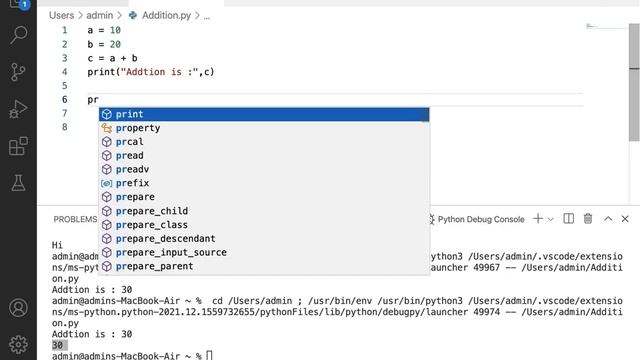Open the Run and Debug view
This screenshot has width=640, height=360.
click(18, 109)
